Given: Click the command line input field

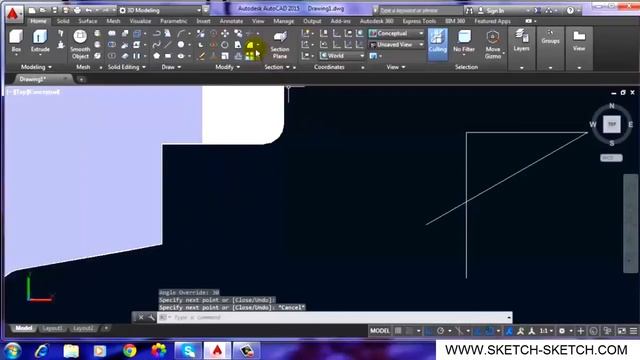Looking at the screenshot, I should 334,317.
